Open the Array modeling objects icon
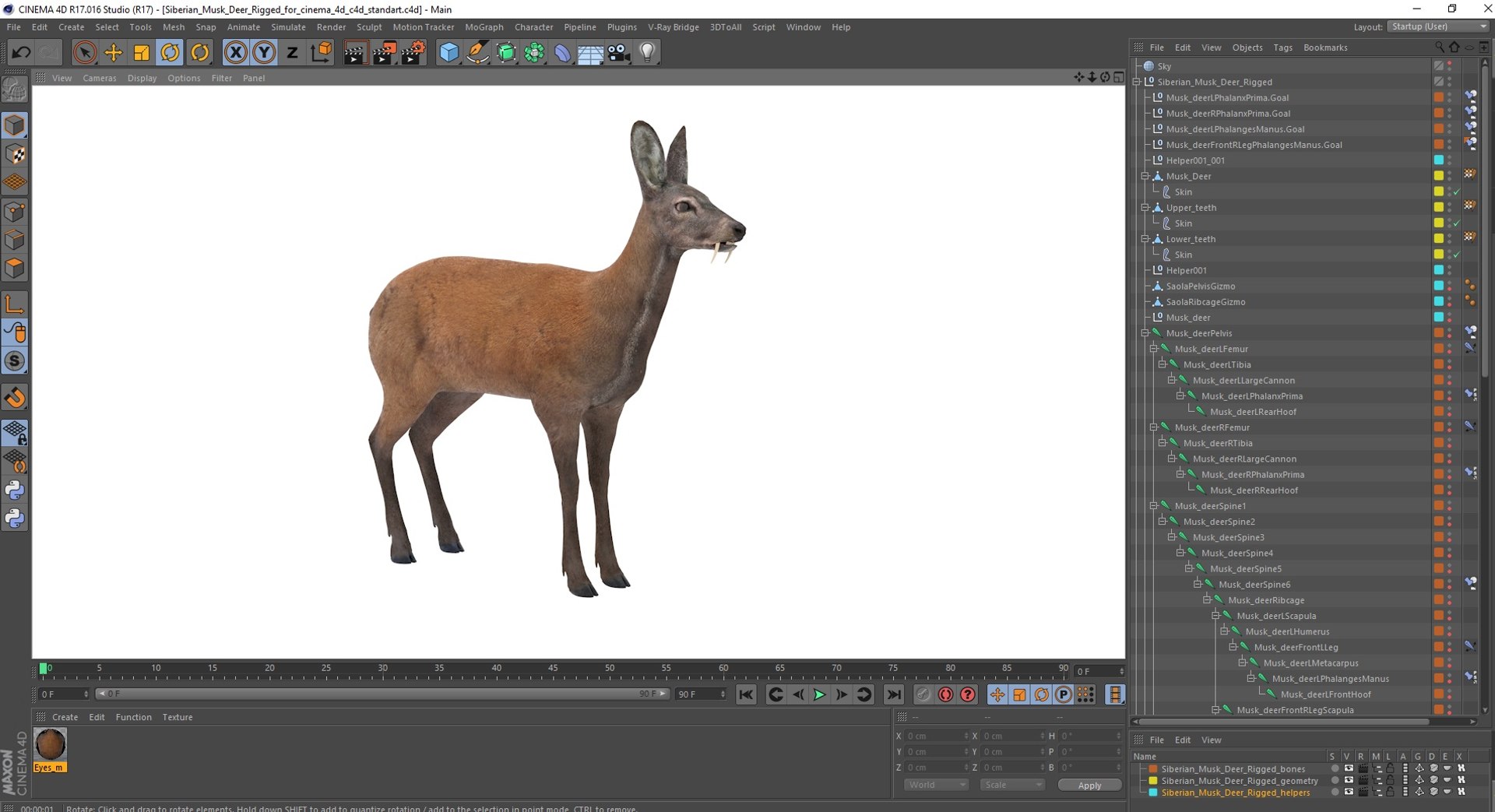 pos(534,53)
